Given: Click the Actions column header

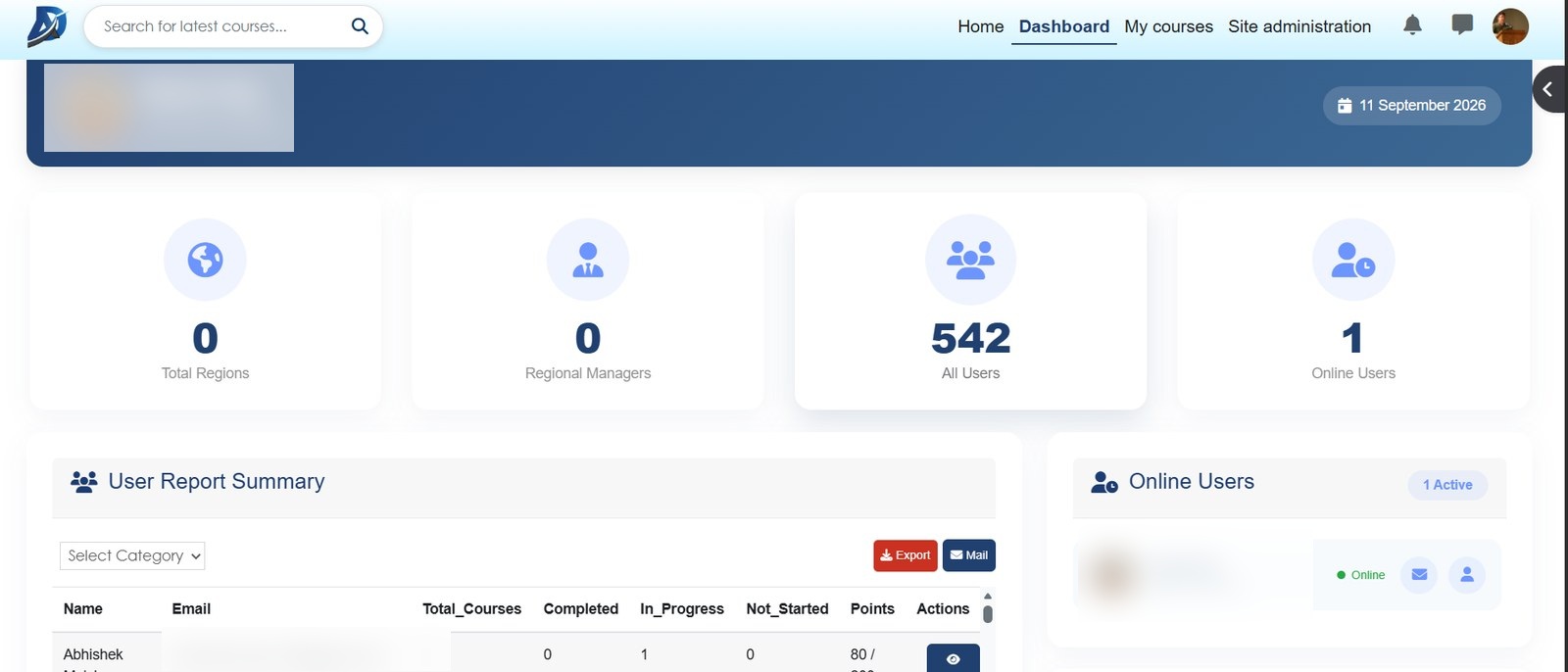Looking at the screenshot, I should (x=943, y=609).
